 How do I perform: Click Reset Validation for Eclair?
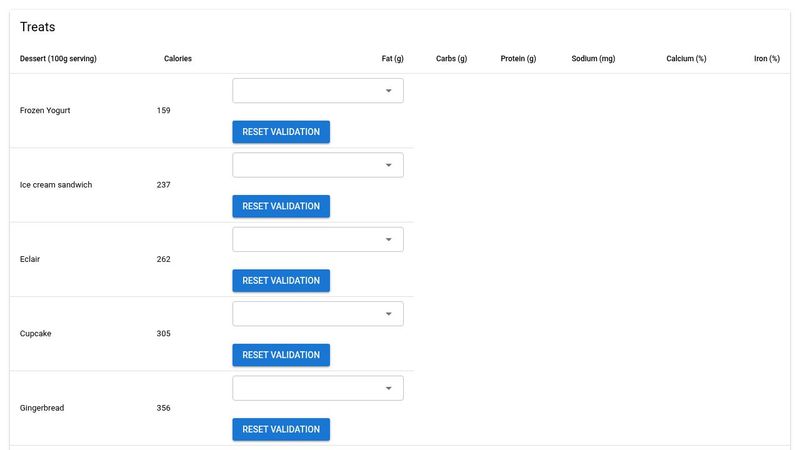click(281, 281)
